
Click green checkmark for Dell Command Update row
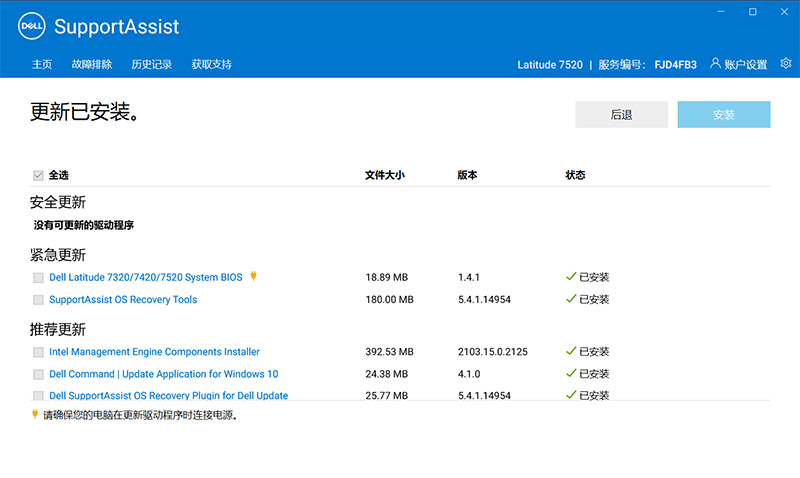click(x=571, y=373)
